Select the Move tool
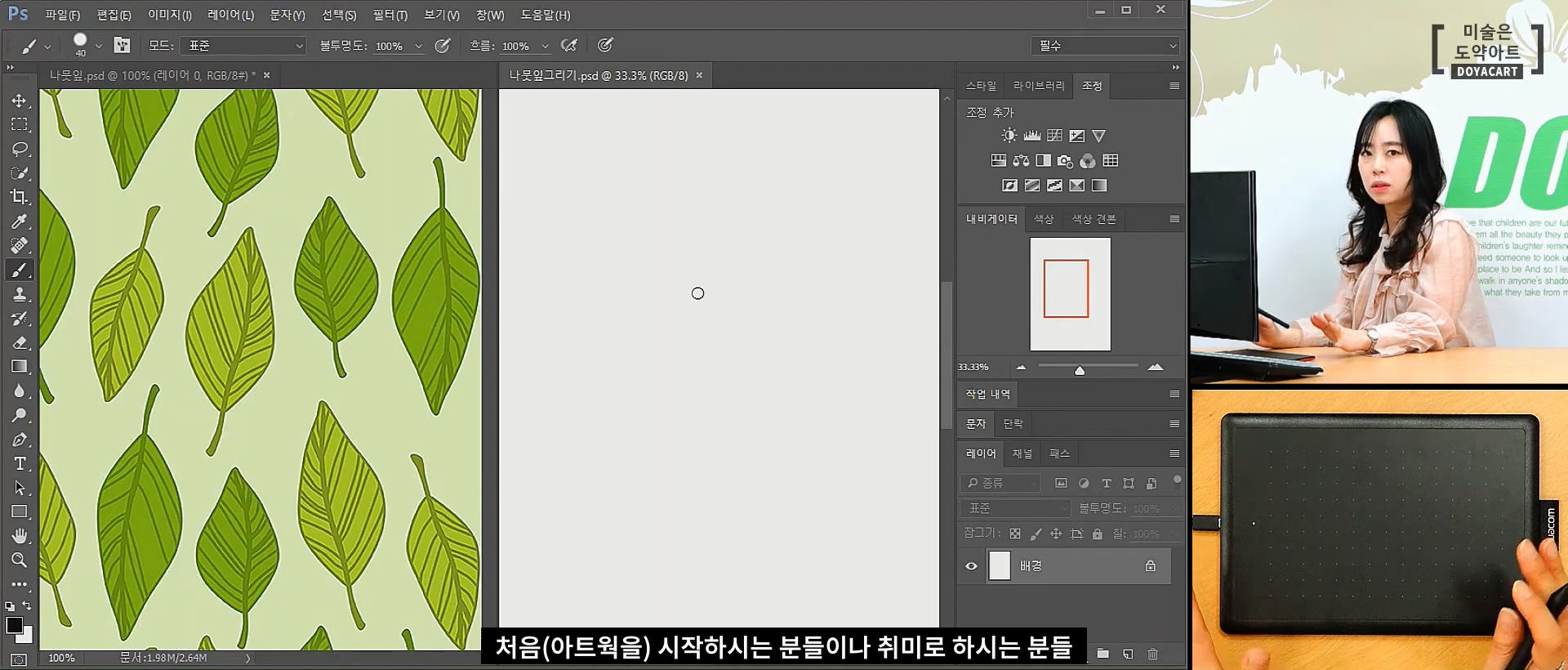 20,100
